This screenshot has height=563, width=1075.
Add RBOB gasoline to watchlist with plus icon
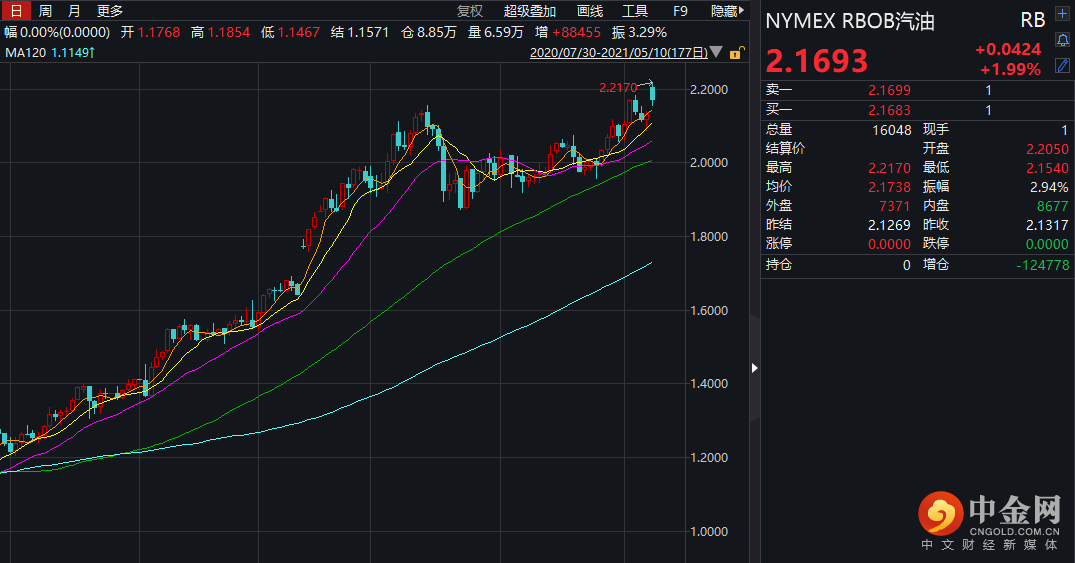pyautogui.click(x=1062, y=14)
